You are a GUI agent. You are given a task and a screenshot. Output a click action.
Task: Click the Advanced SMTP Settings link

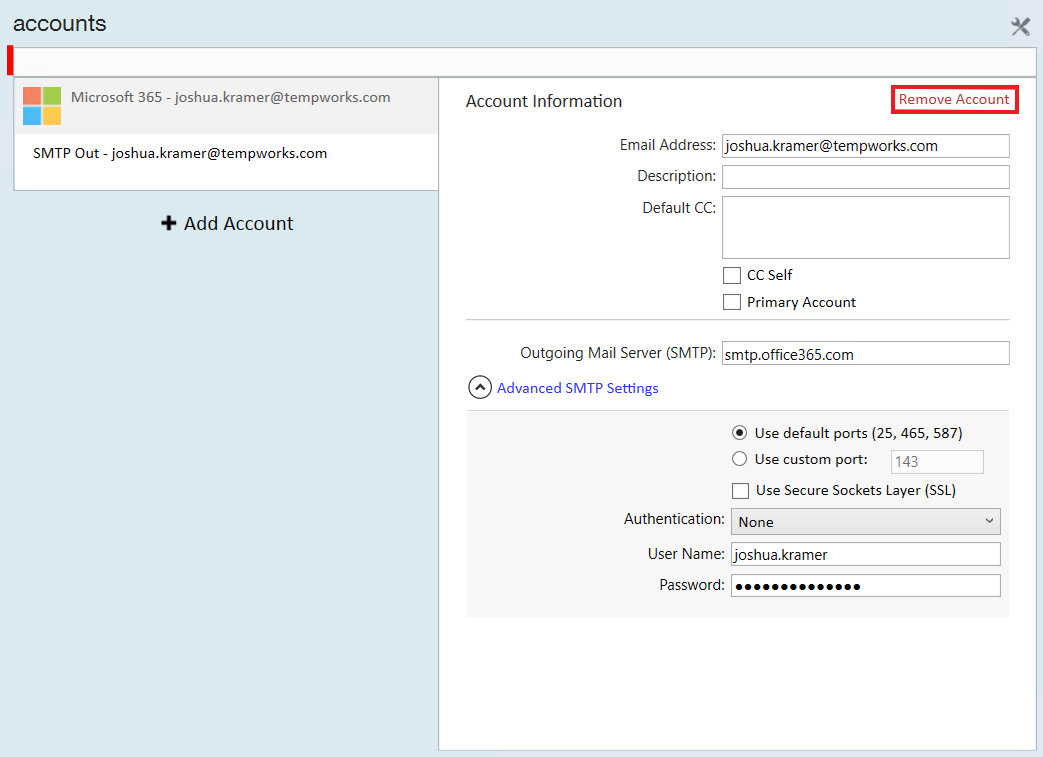pos(577,388)
